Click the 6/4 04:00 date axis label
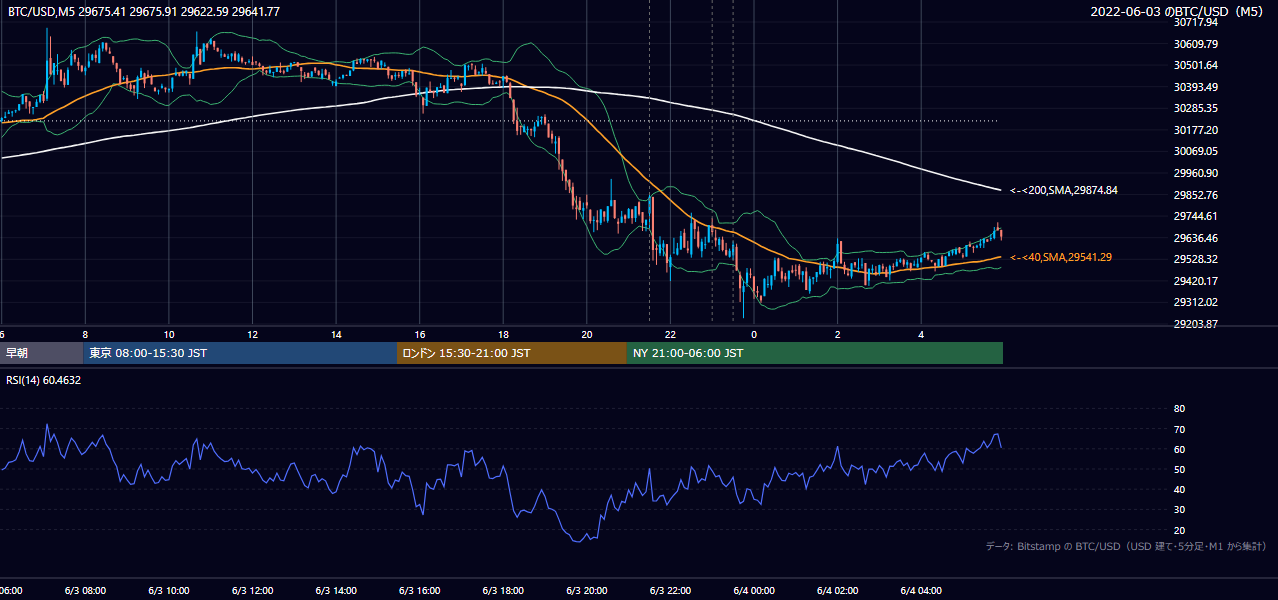Image resolution: width=1278 pixels, height=600 pixels. pos(921,591)
